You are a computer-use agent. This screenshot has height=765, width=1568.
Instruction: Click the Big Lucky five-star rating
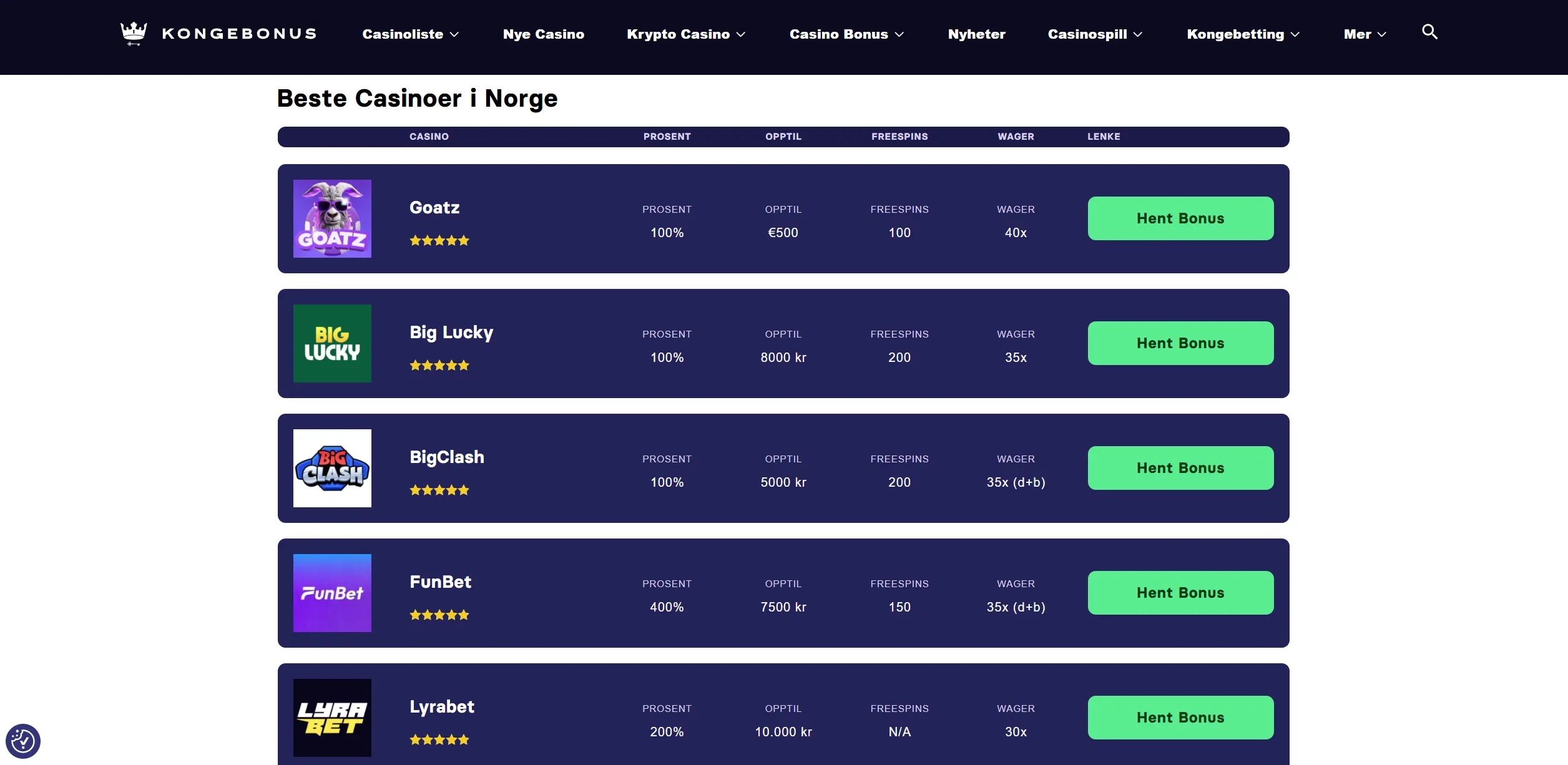pos(439,366)
